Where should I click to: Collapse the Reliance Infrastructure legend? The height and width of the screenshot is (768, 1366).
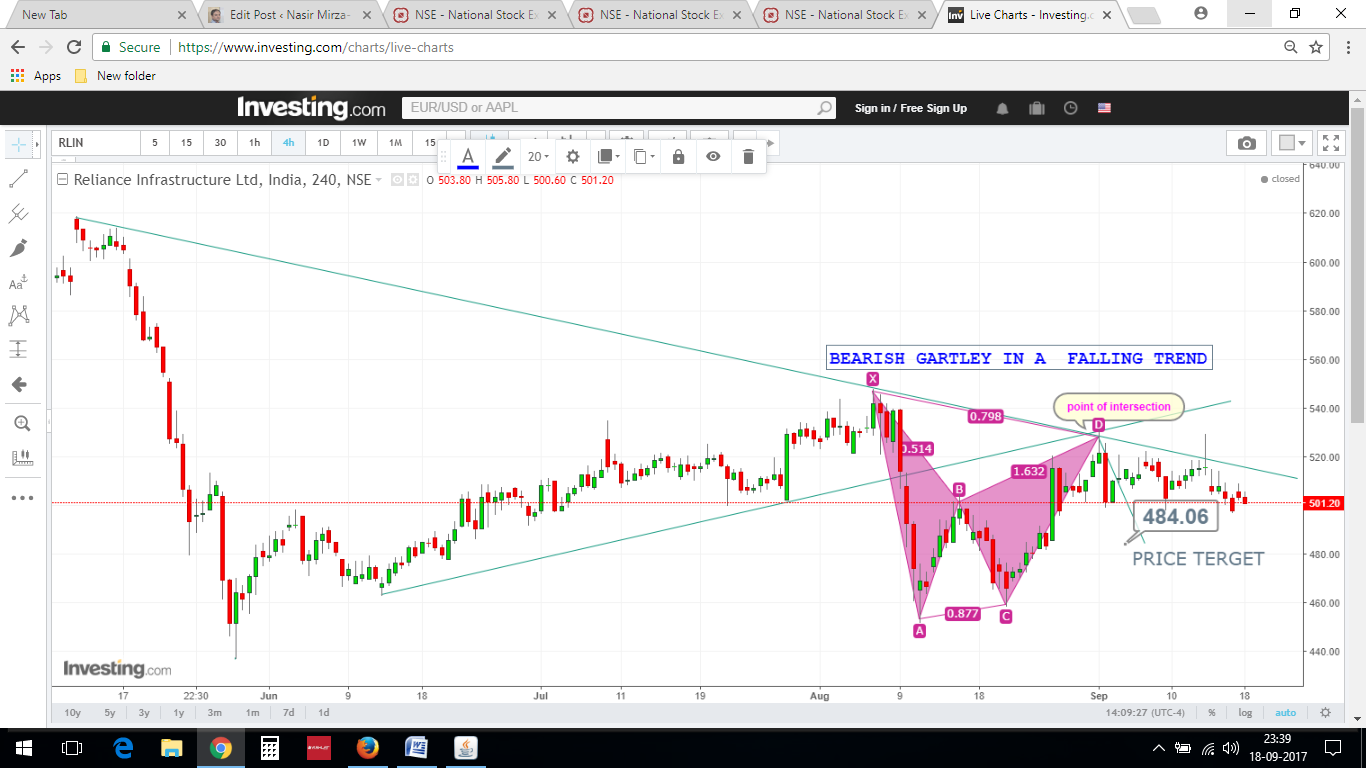[63, 180]
